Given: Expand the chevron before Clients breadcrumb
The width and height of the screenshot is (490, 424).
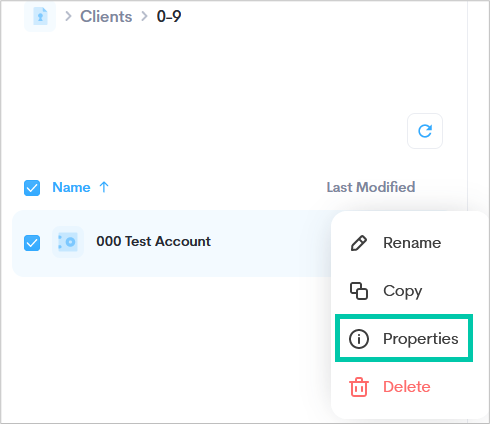Looking at the screenshot, I should (68, 16).
